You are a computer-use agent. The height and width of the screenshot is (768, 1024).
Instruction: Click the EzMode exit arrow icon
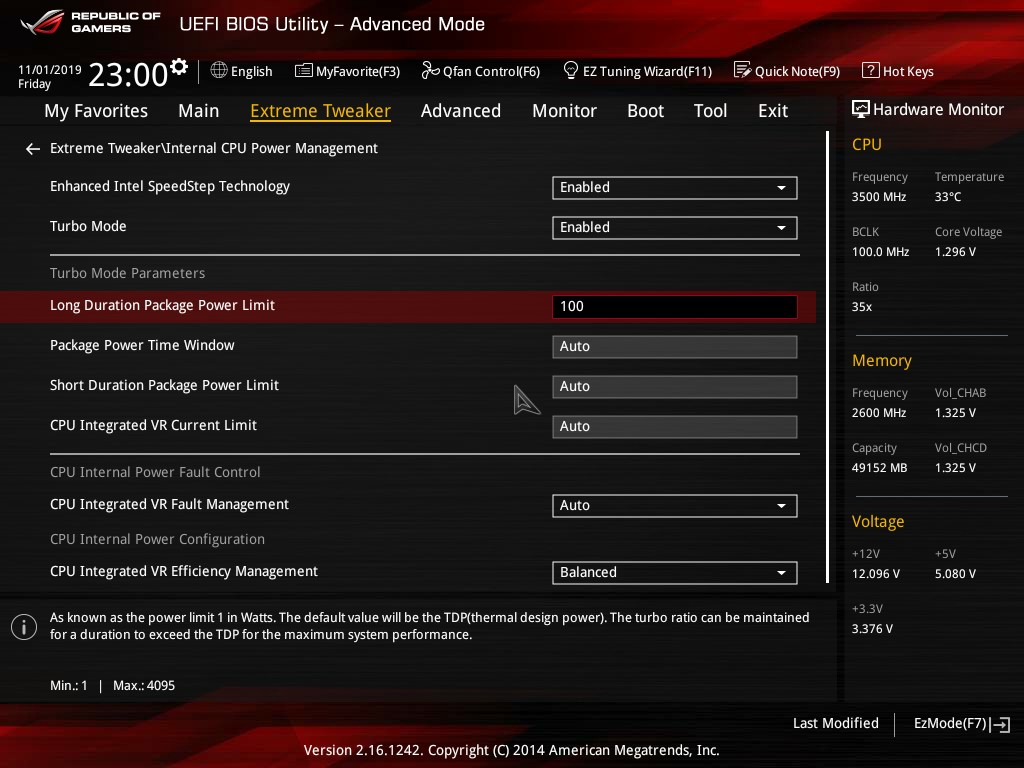(1000, 724)
